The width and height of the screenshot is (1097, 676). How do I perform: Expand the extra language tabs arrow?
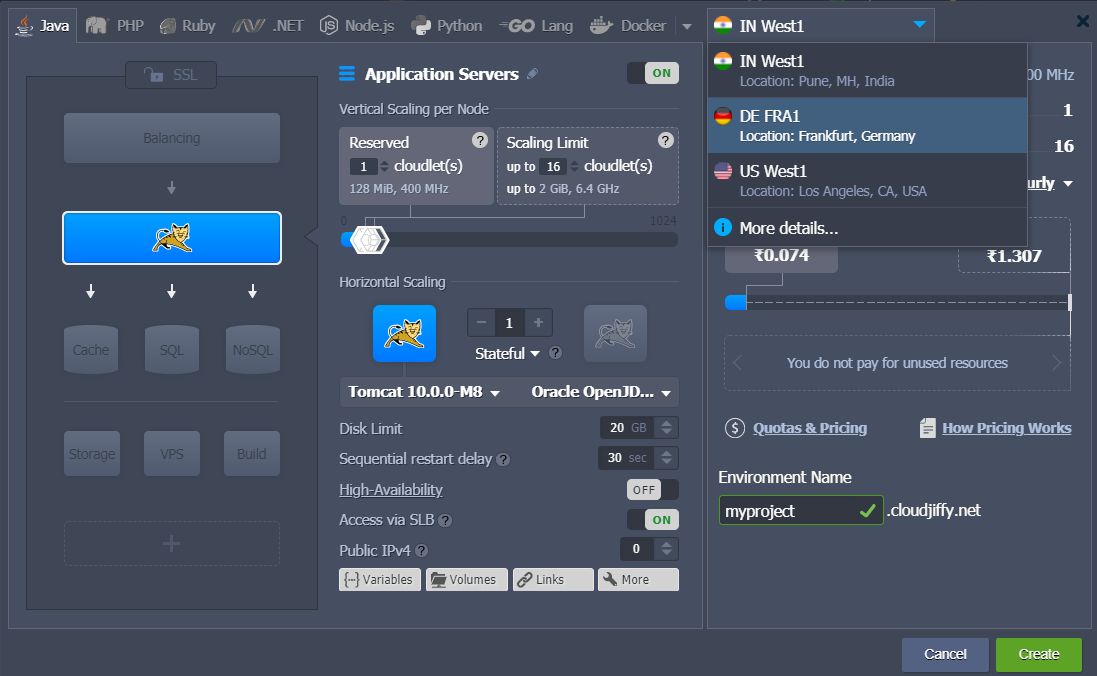687,27
